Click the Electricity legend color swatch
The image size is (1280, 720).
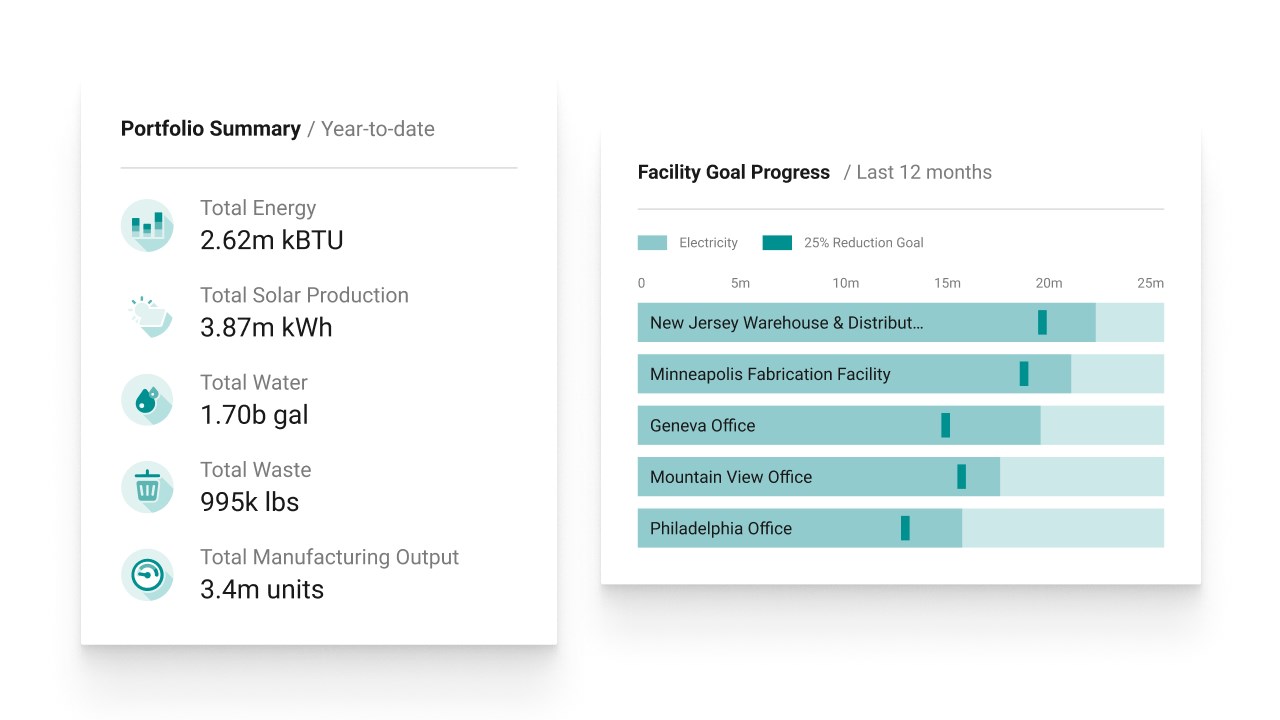coord(652,243)
